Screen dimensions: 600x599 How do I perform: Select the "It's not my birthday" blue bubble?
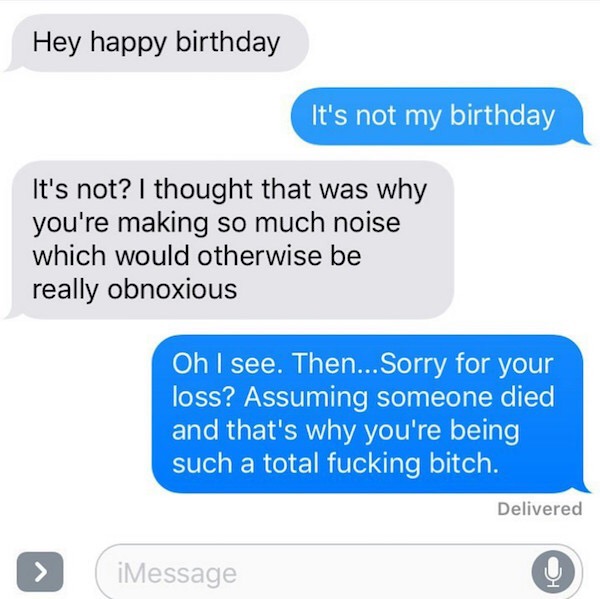[440, 116]
